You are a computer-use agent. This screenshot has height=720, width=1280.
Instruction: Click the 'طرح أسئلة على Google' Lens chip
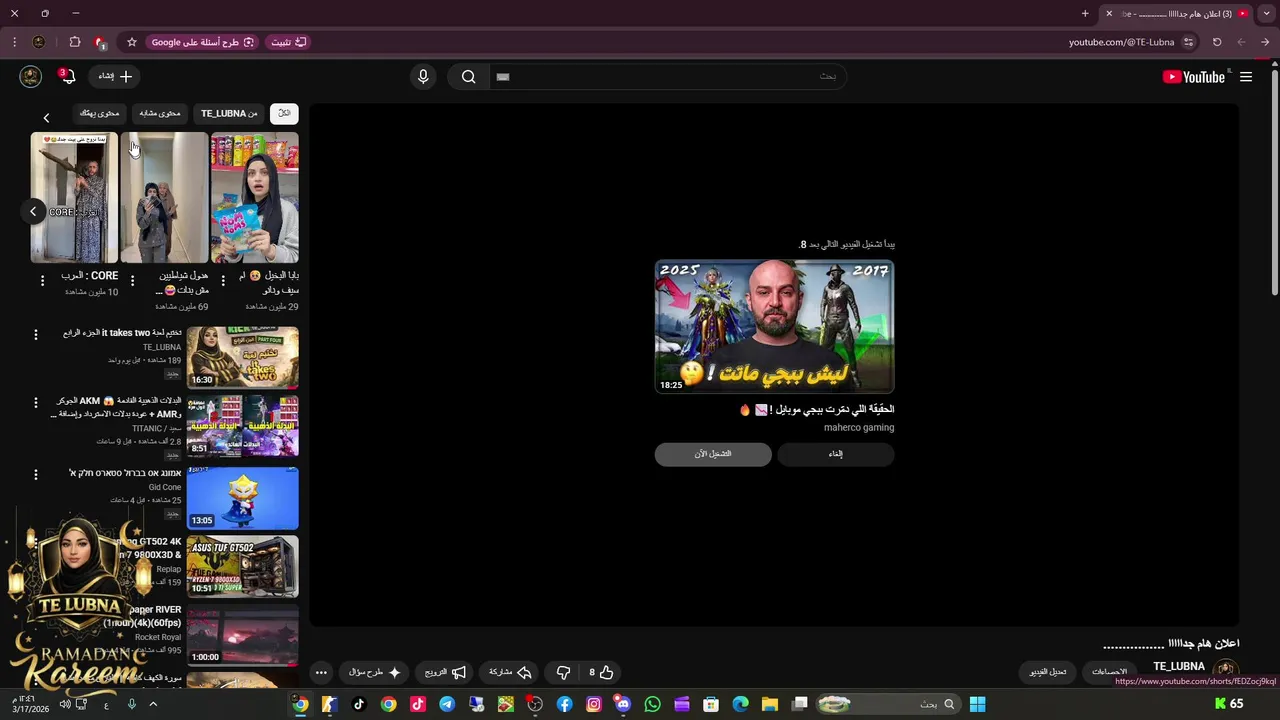(203, 42)
